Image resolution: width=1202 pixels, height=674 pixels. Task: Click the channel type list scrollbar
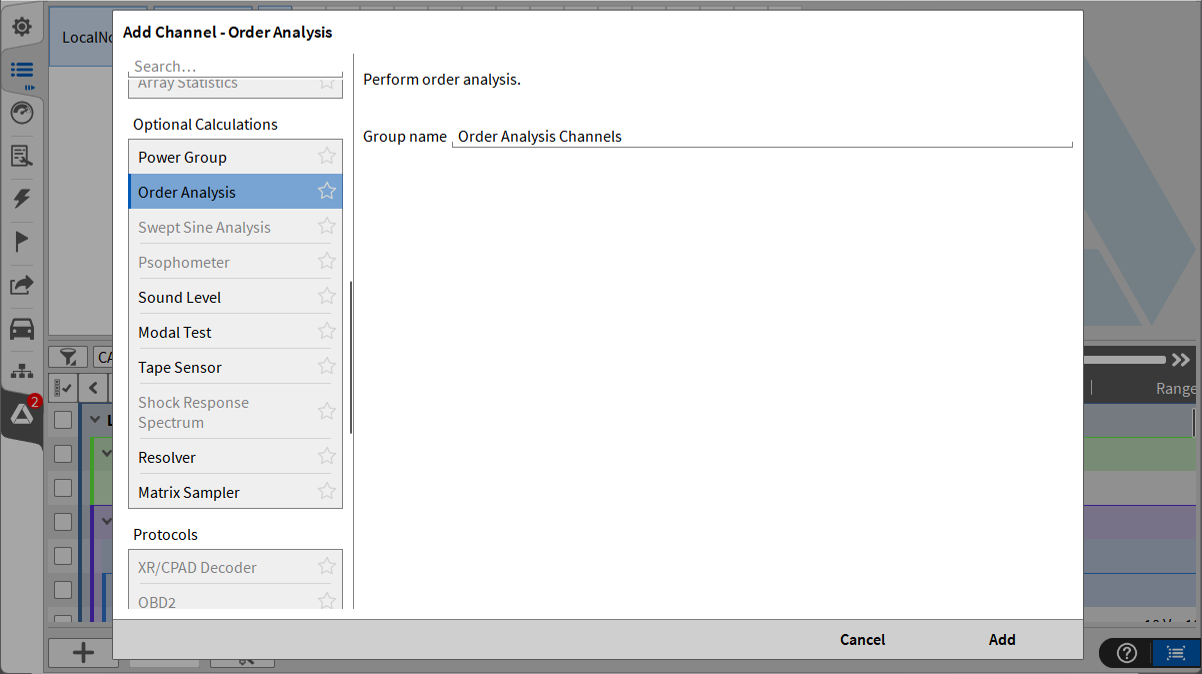351,357
